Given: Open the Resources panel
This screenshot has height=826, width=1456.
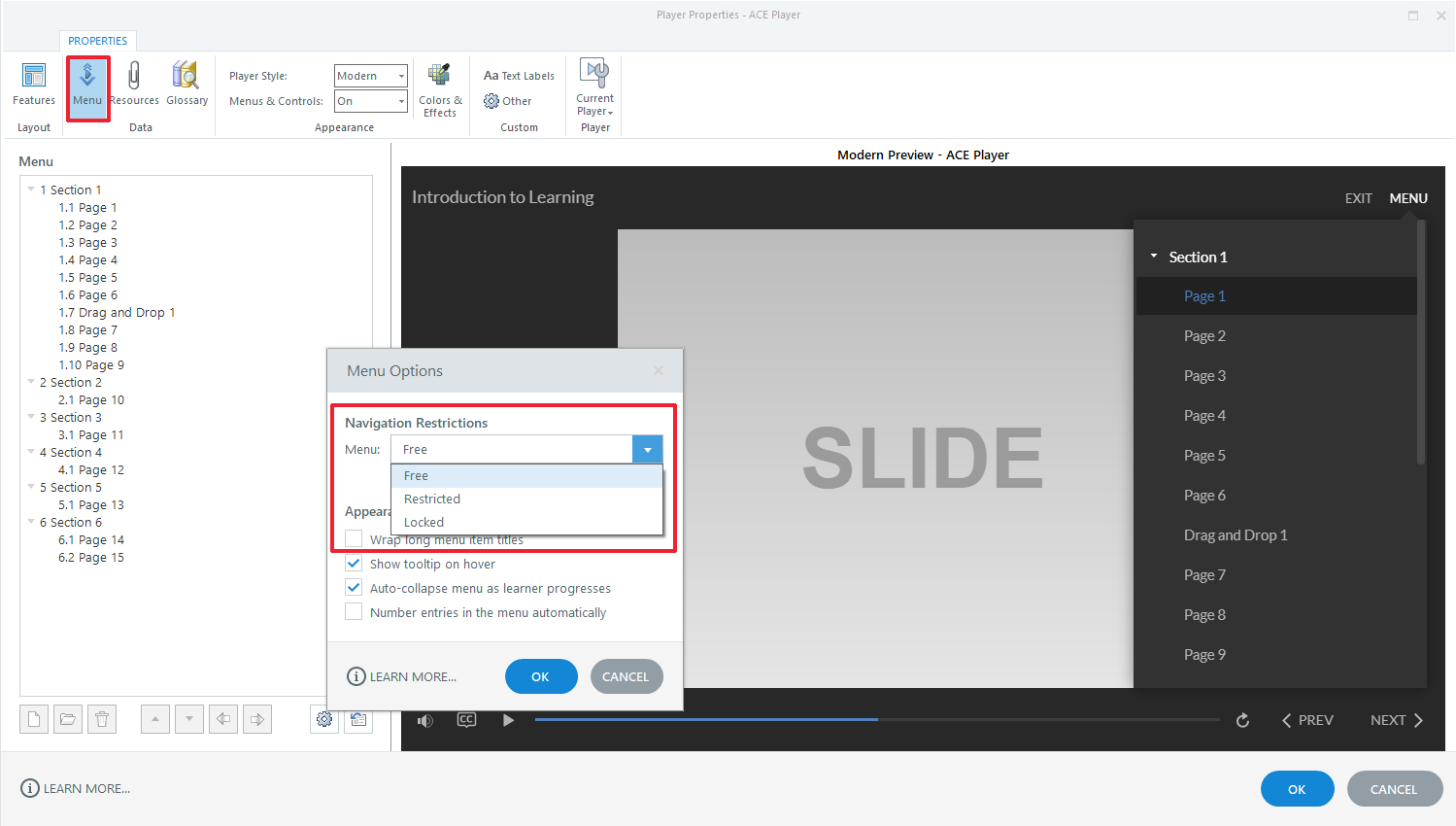Looking at the screenshot, I should [134, 86].
